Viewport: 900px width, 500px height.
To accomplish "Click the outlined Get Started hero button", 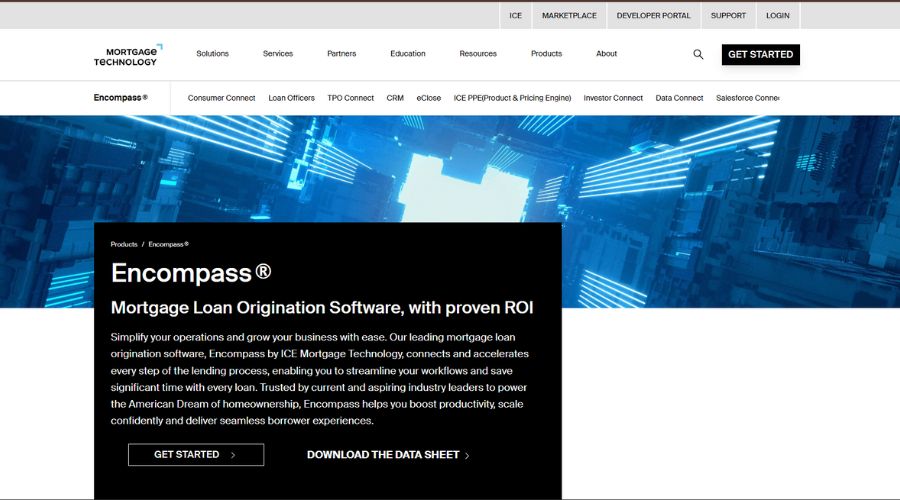I will click(196, 455).
